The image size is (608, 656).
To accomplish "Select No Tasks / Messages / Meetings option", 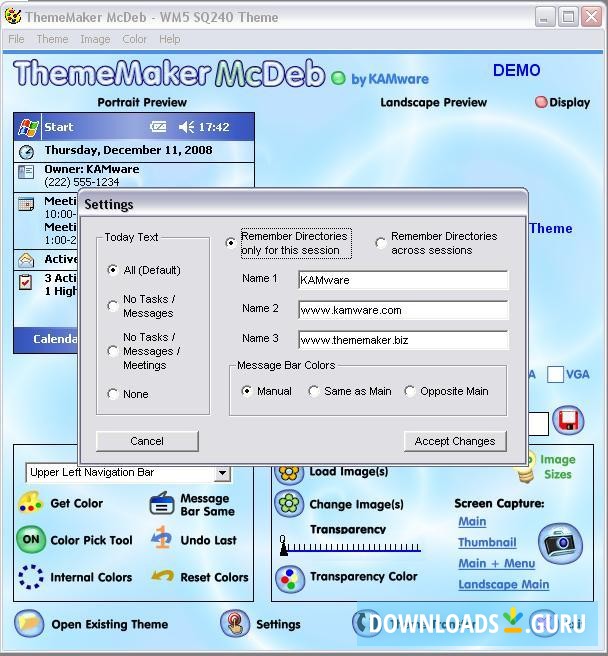I will point(112,351).
